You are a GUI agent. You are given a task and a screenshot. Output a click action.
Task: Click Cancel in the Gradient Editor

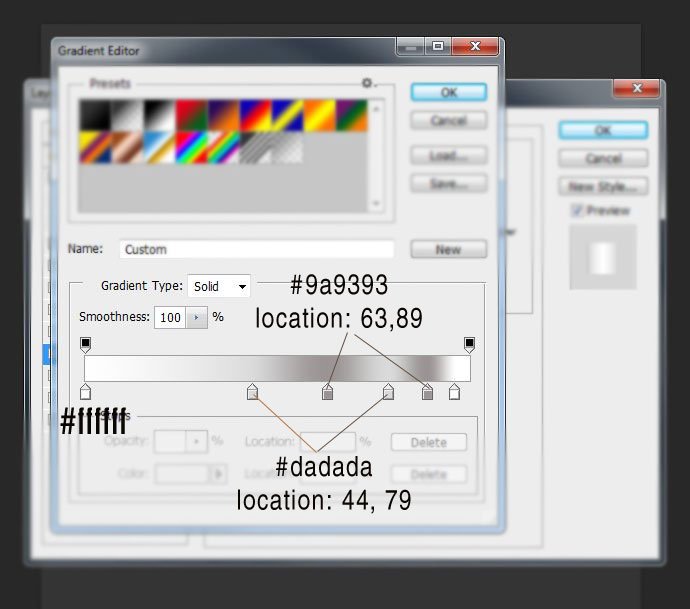click(x=448, y=120)
